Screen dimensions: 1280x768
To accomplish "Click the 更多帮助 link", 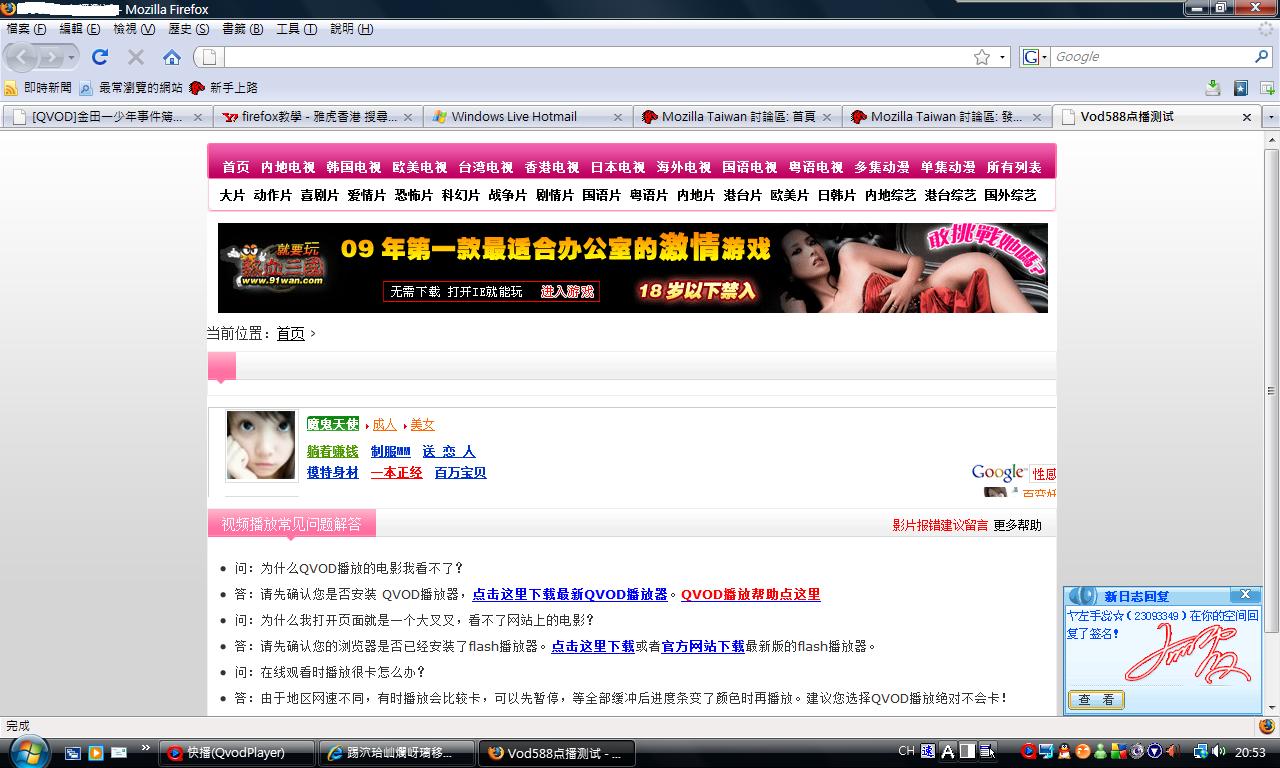I will coord(1017,525).
